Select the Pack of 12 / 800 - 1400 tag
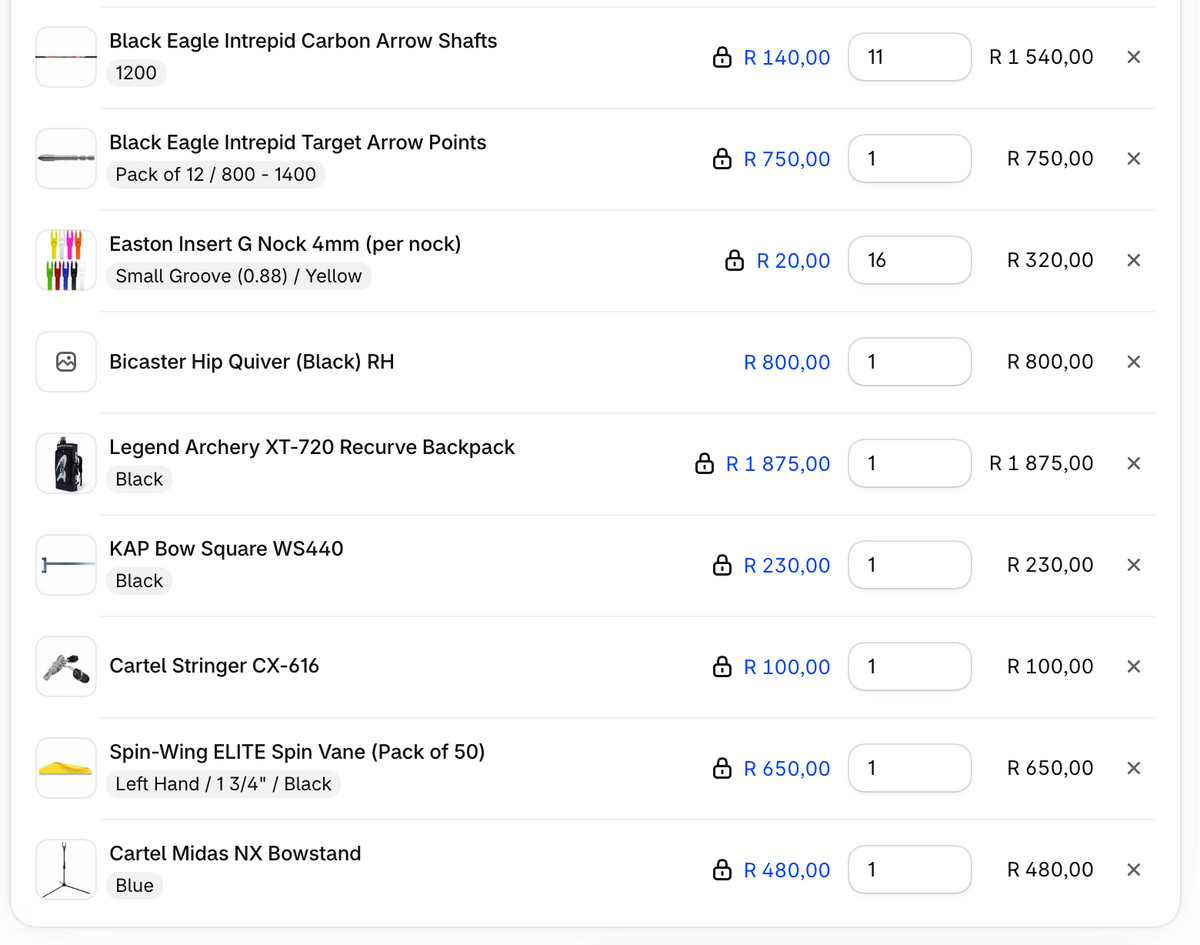This screenshot has width=1200, height=945. point(216,175)
